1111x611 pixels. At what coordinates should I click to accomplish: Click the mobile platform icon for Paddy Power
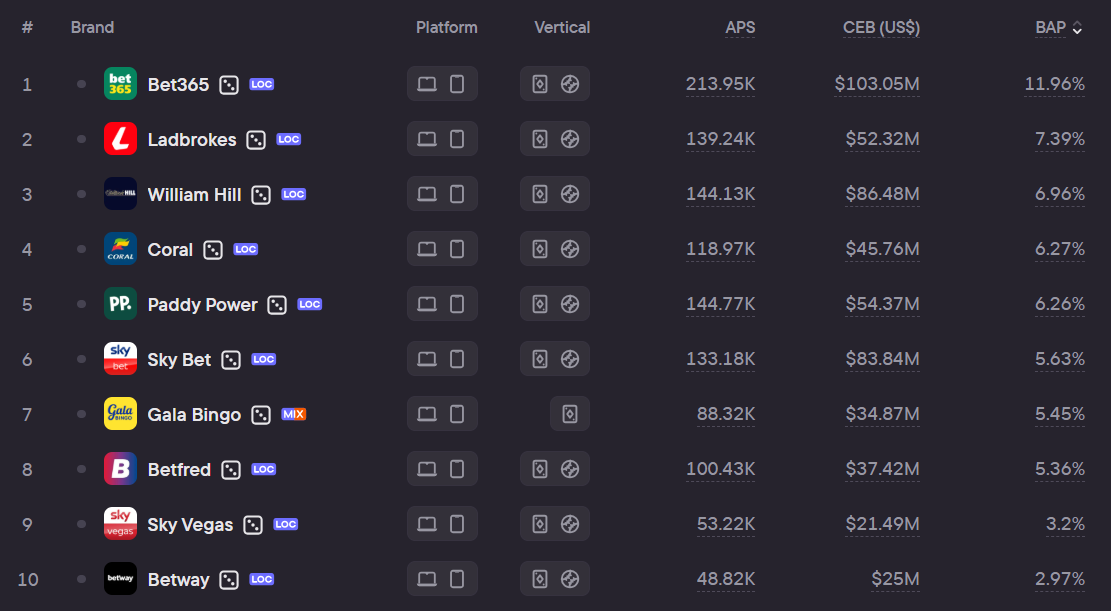tap(457, 304)
